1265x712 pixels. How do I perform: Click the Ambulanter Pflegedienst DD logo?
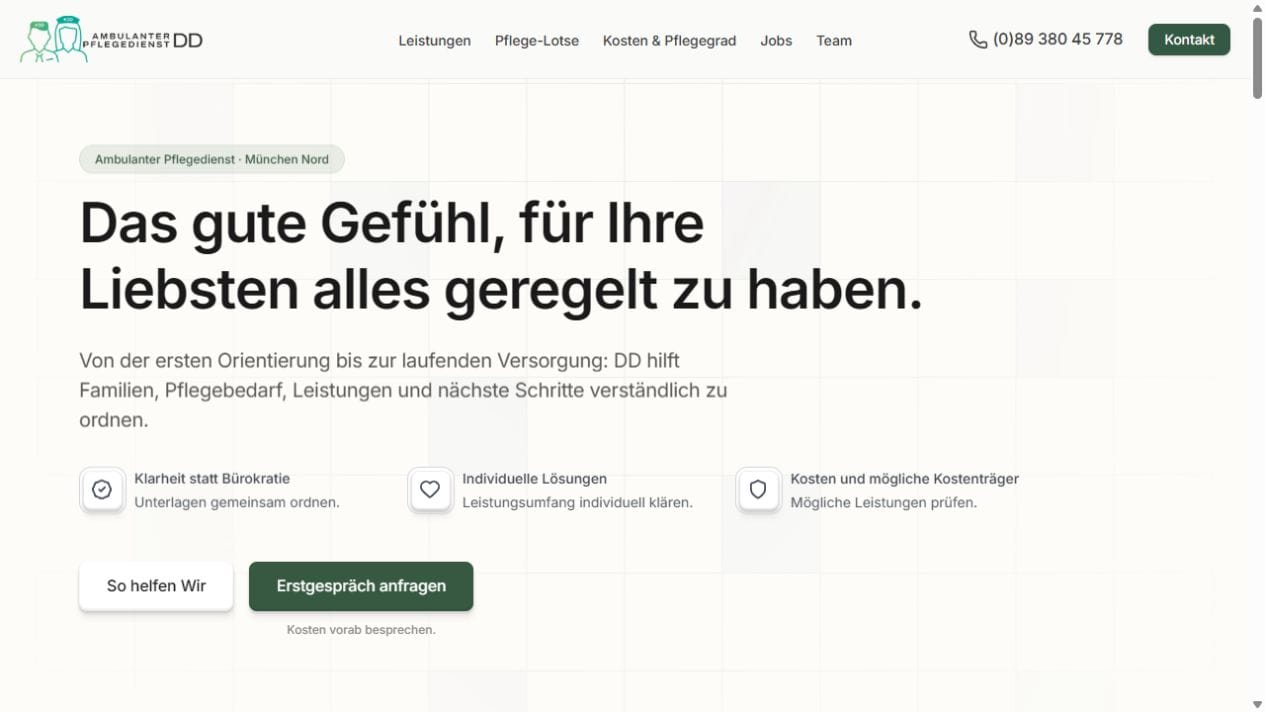[111, 40]
